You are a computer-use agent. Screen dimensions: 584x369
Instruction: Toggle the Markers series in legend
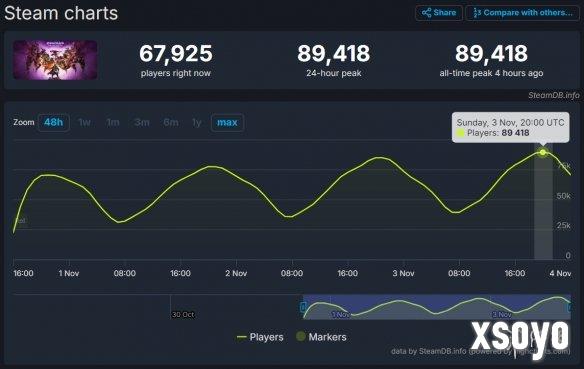321,337
